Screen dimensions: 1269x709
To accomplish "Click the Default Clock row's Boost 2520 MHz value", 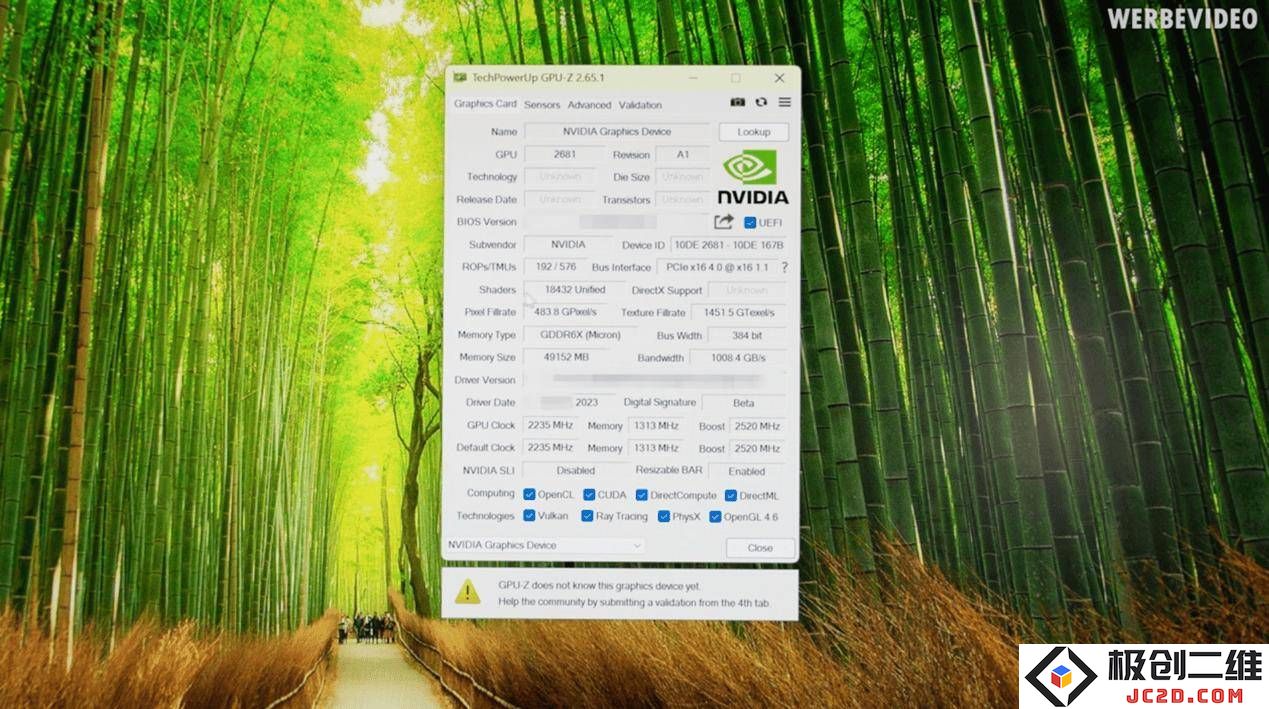I will click(757, 449).
